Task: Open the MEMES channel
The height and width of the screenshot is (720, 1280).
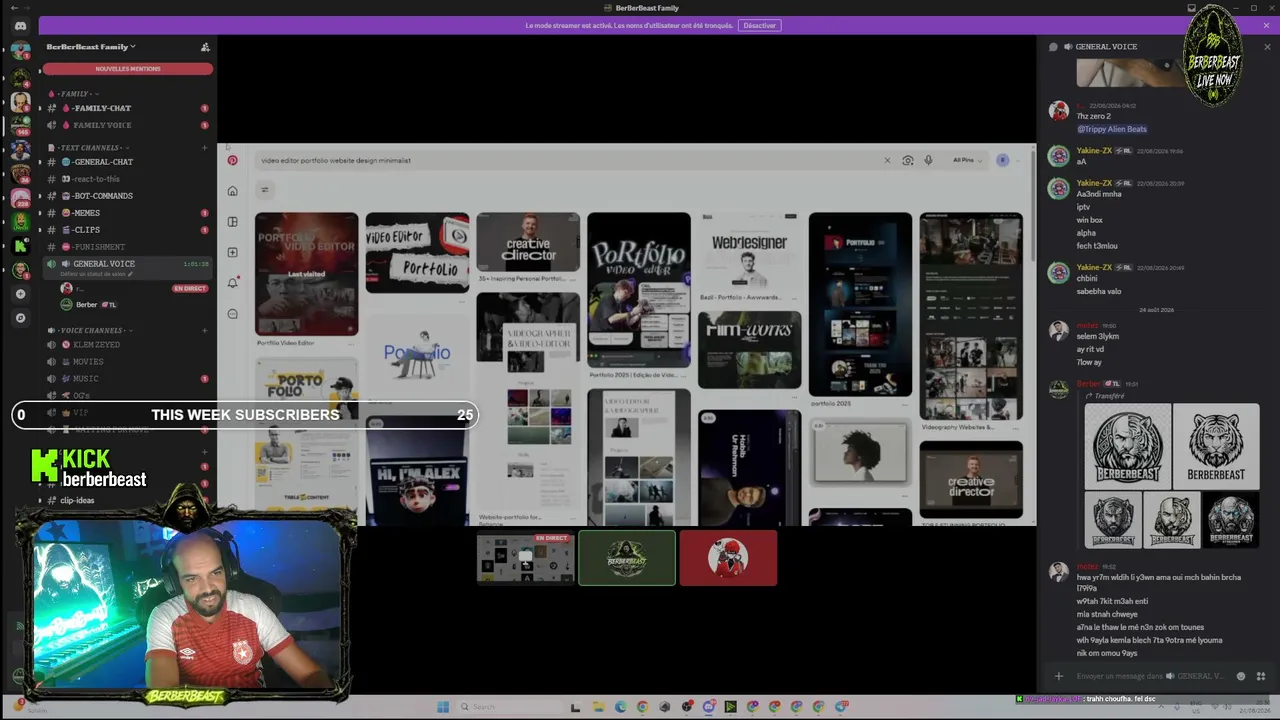Action: pyautogui.click(x=126, y=213)
